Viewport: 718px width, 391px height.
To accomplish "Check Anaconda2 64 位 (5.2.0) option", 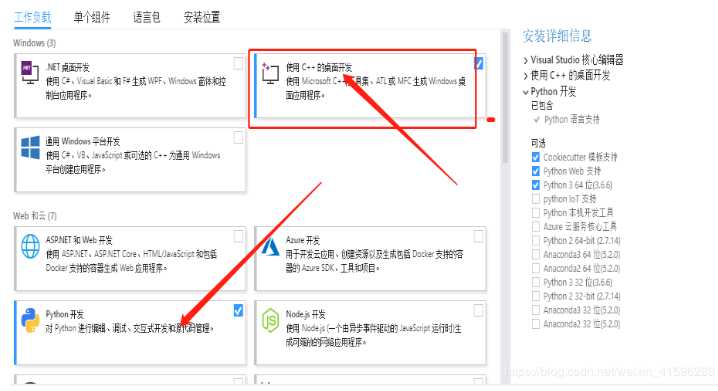I will (x=536, y=268).
